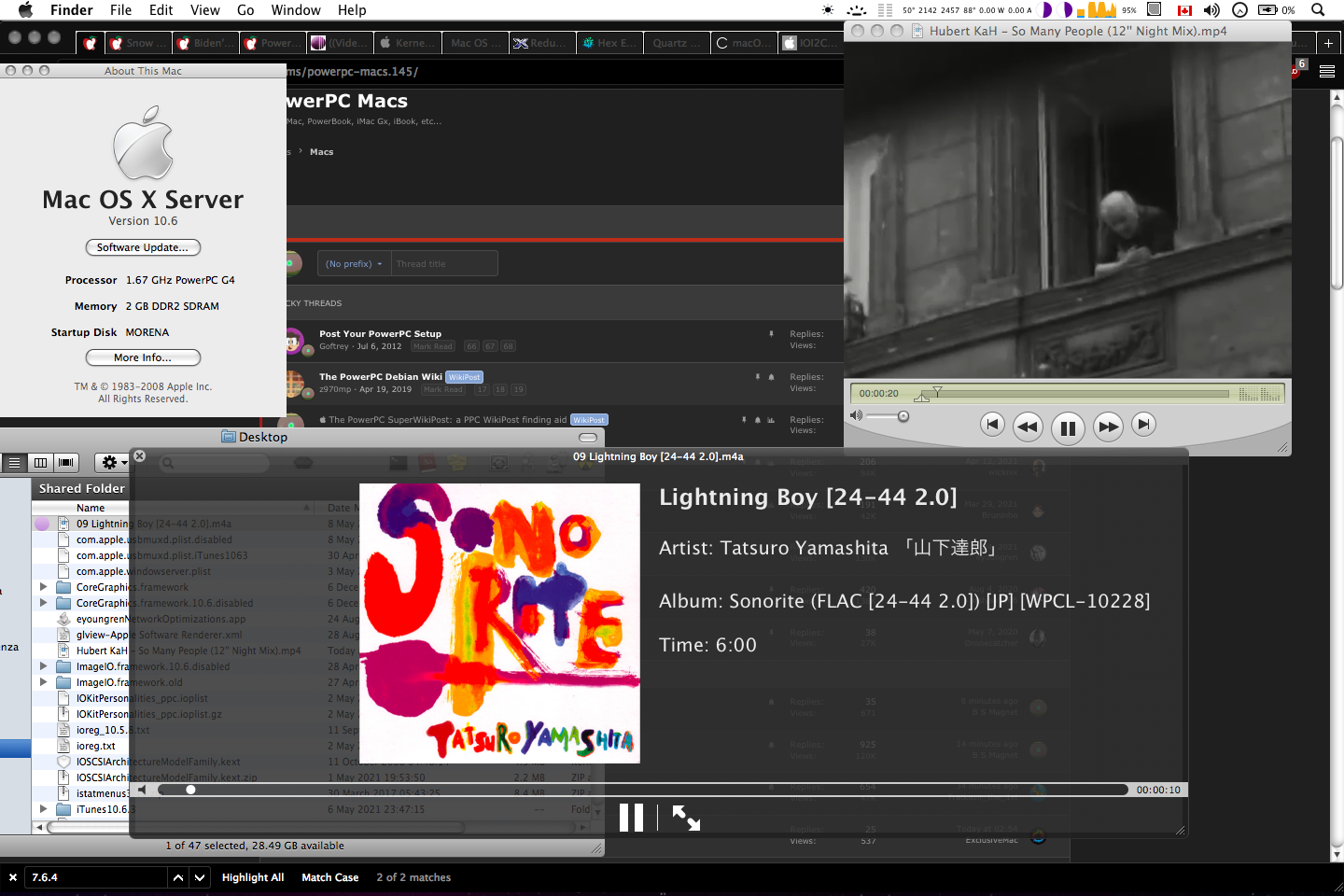Open The PowerPC Debian Wiki thread
Screen dimensions: 1344x896
pos(381,377)
